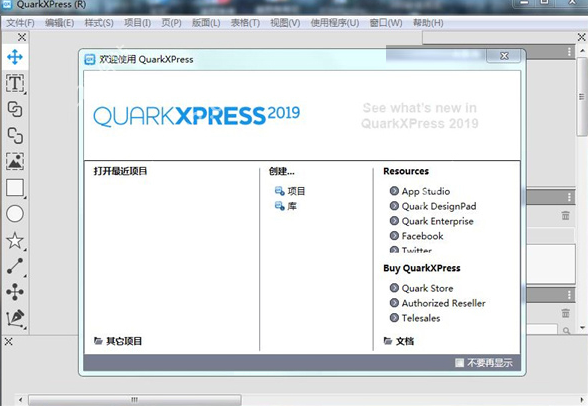Select the Line tool

(15, 266)
